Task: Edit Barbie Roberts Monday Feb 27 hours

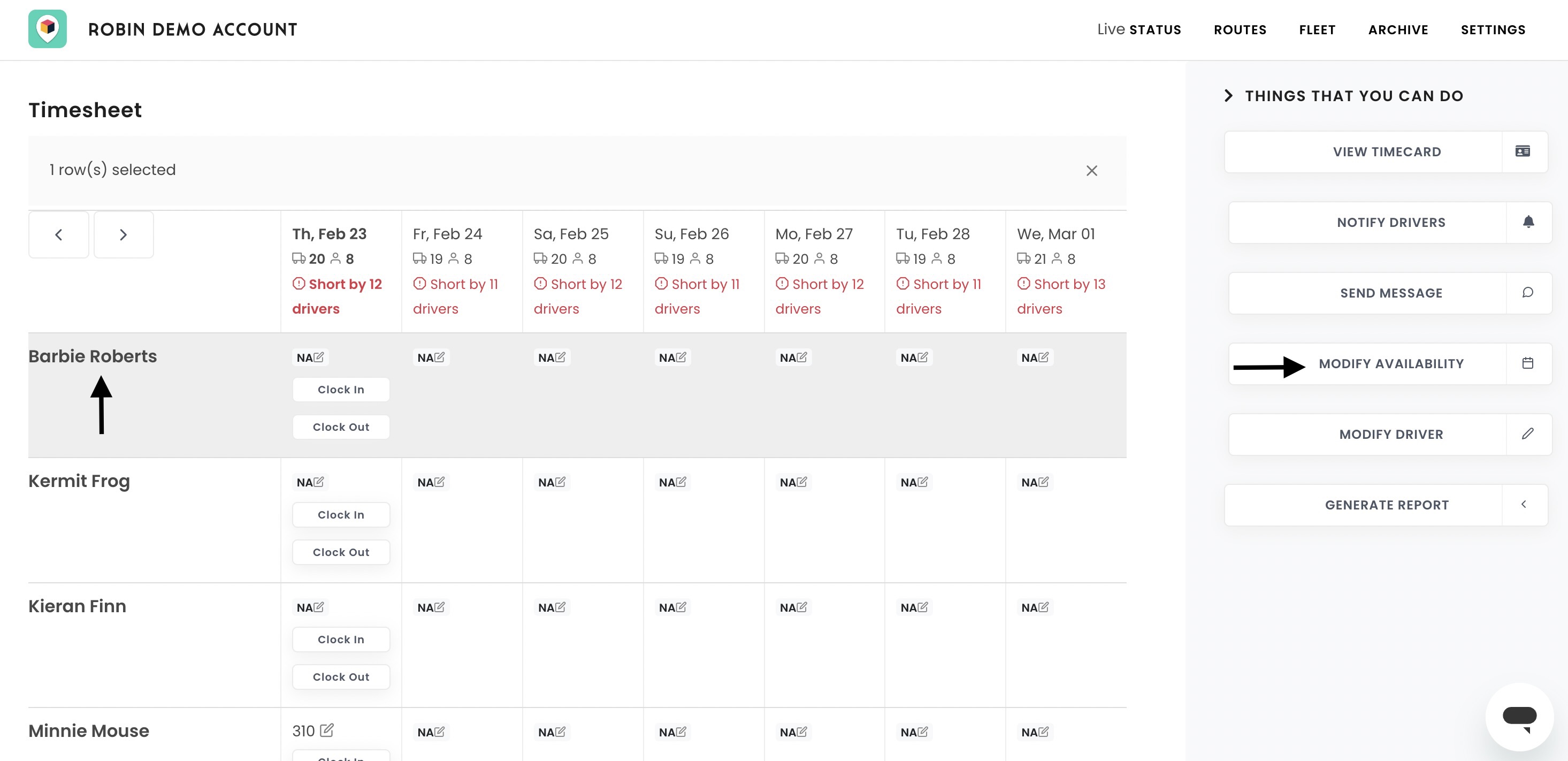Action: (801, 357)
